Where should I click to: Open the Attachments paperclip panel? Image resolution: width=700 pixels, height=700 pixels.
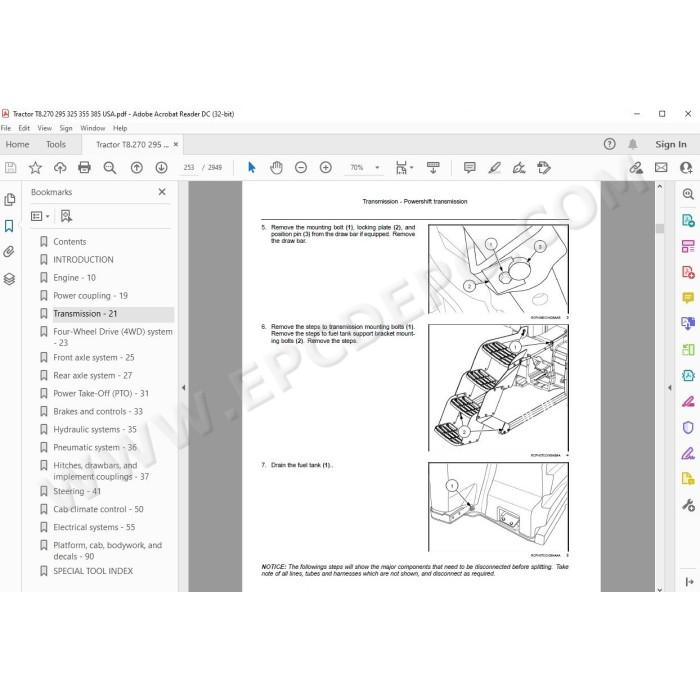click(x=9, y=252)
